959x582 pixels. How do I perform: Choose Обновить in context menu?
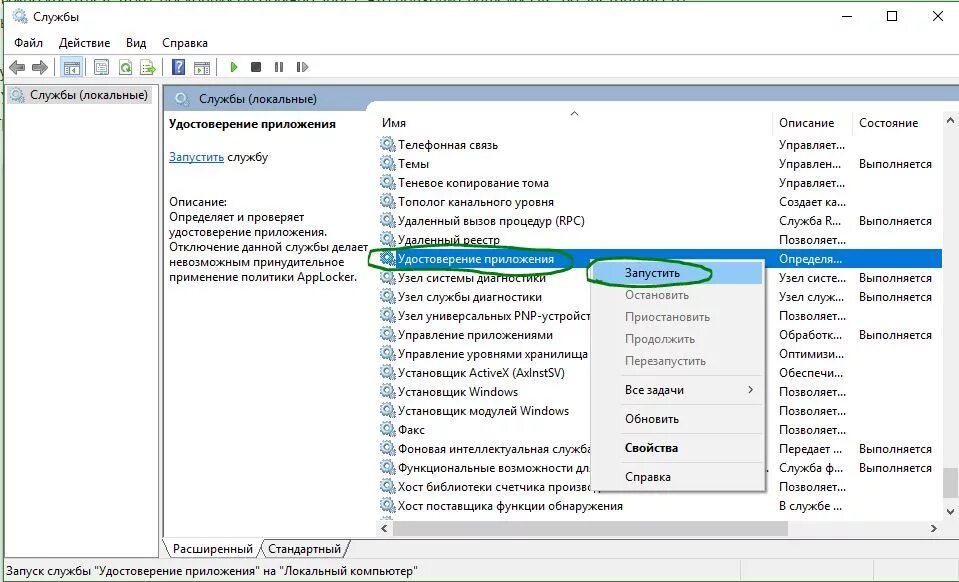point(677,419)
